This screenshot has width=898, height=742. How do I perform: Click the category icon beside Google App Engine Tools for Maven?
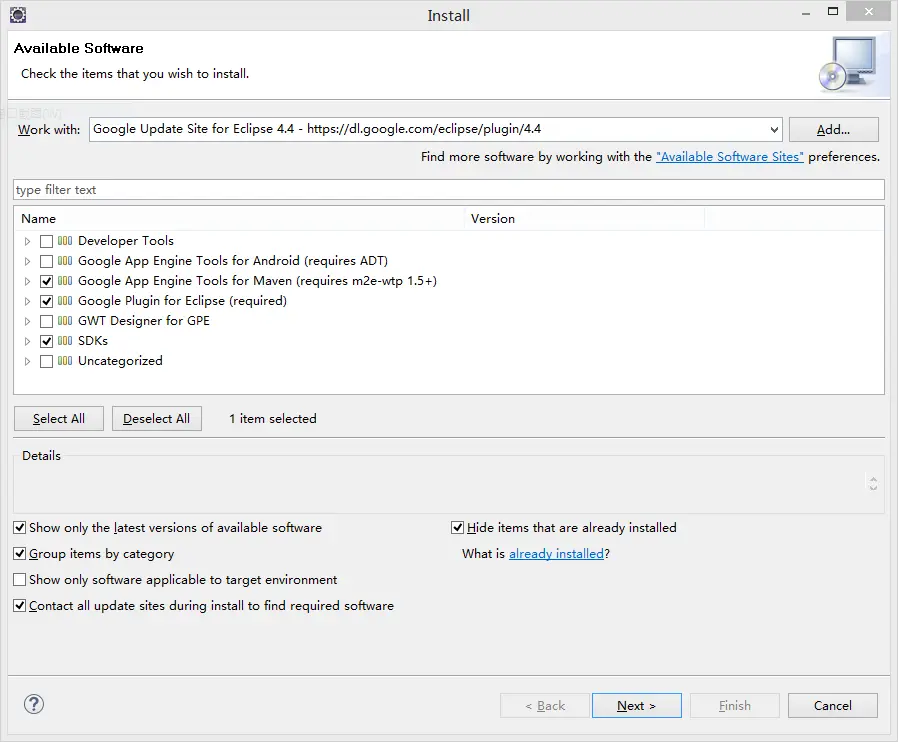click(x=65, y=281)
